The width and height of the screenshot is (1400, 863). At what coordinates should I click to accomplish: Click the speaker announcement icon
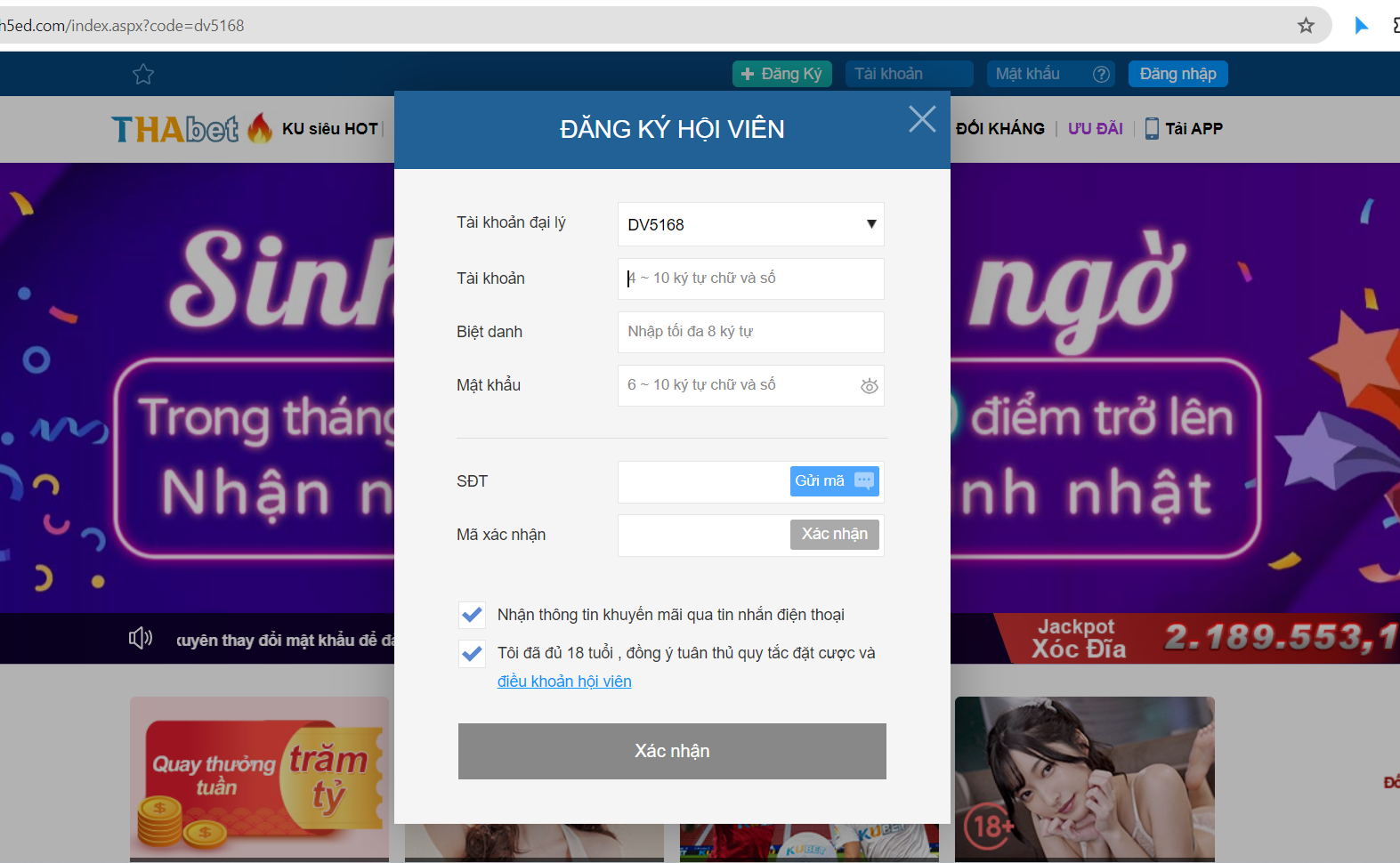[141, 638]
